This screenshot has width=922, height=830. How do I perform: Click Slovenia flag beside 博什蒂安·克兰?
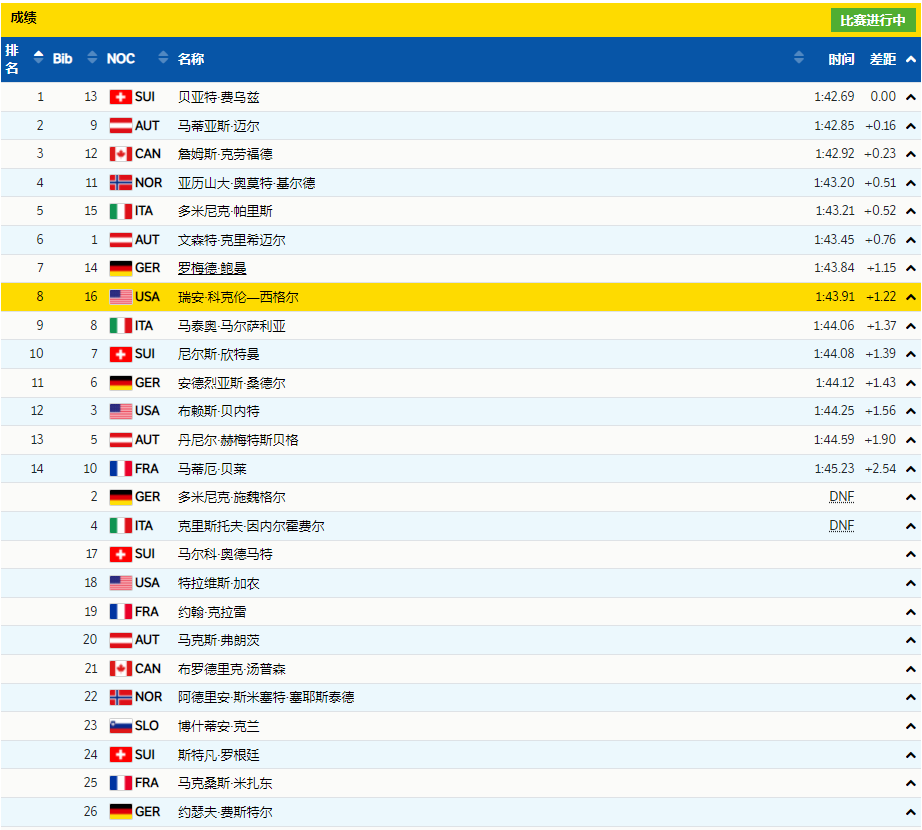click(120, 726)
